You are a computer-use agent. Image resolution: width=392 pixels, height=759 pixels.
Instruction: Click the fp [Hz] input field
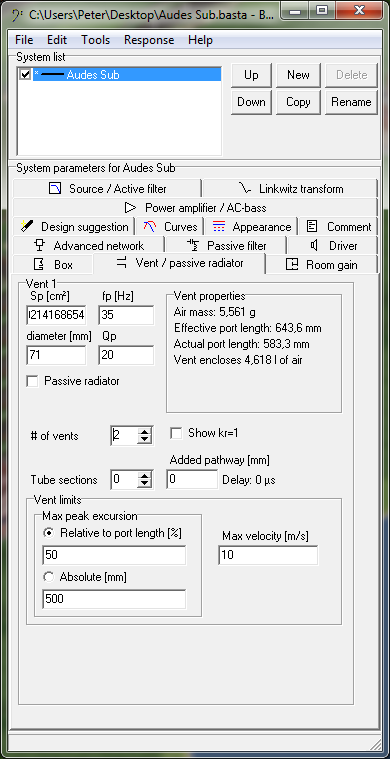click(x=126, y=316)
